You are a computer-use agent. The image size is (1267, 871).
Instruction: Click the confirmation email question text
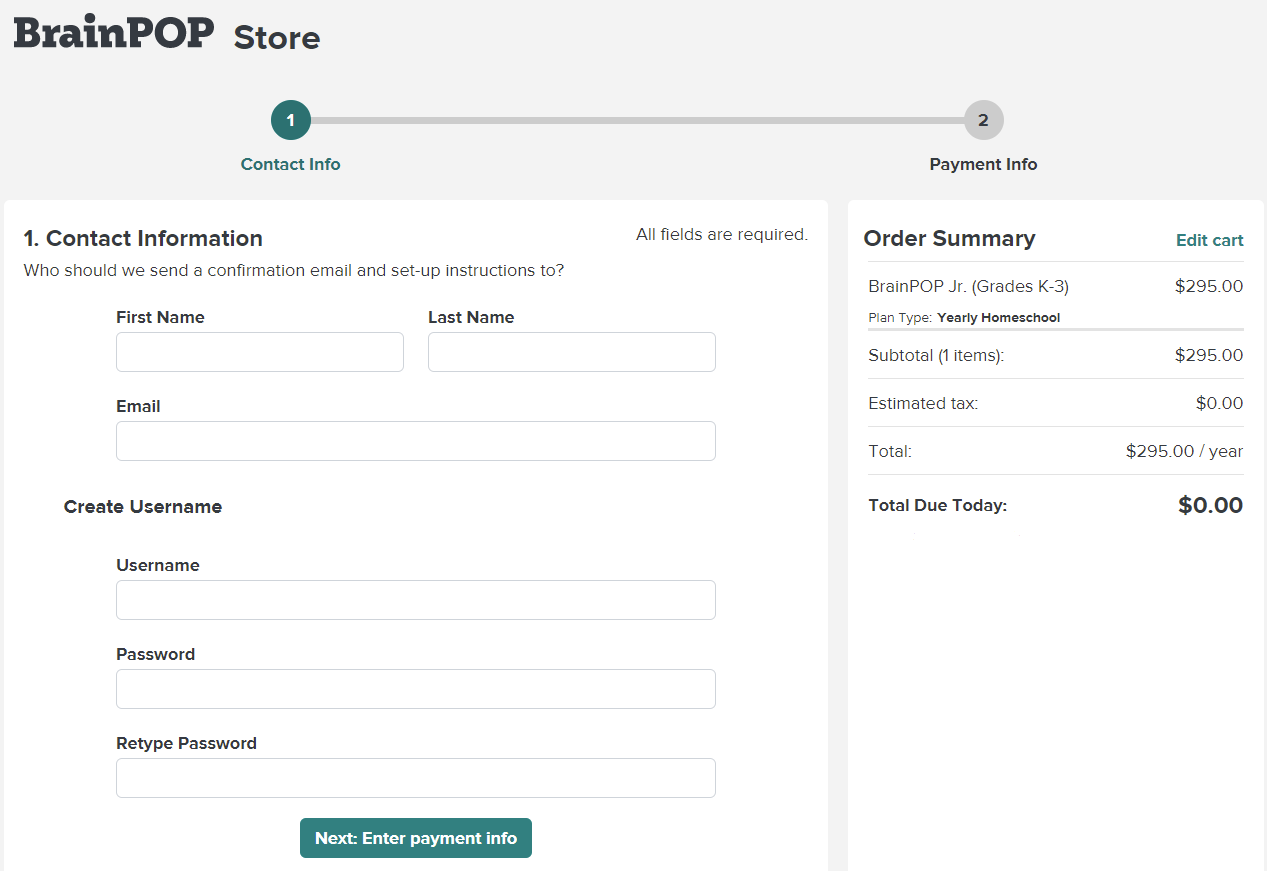pos(294,270)
